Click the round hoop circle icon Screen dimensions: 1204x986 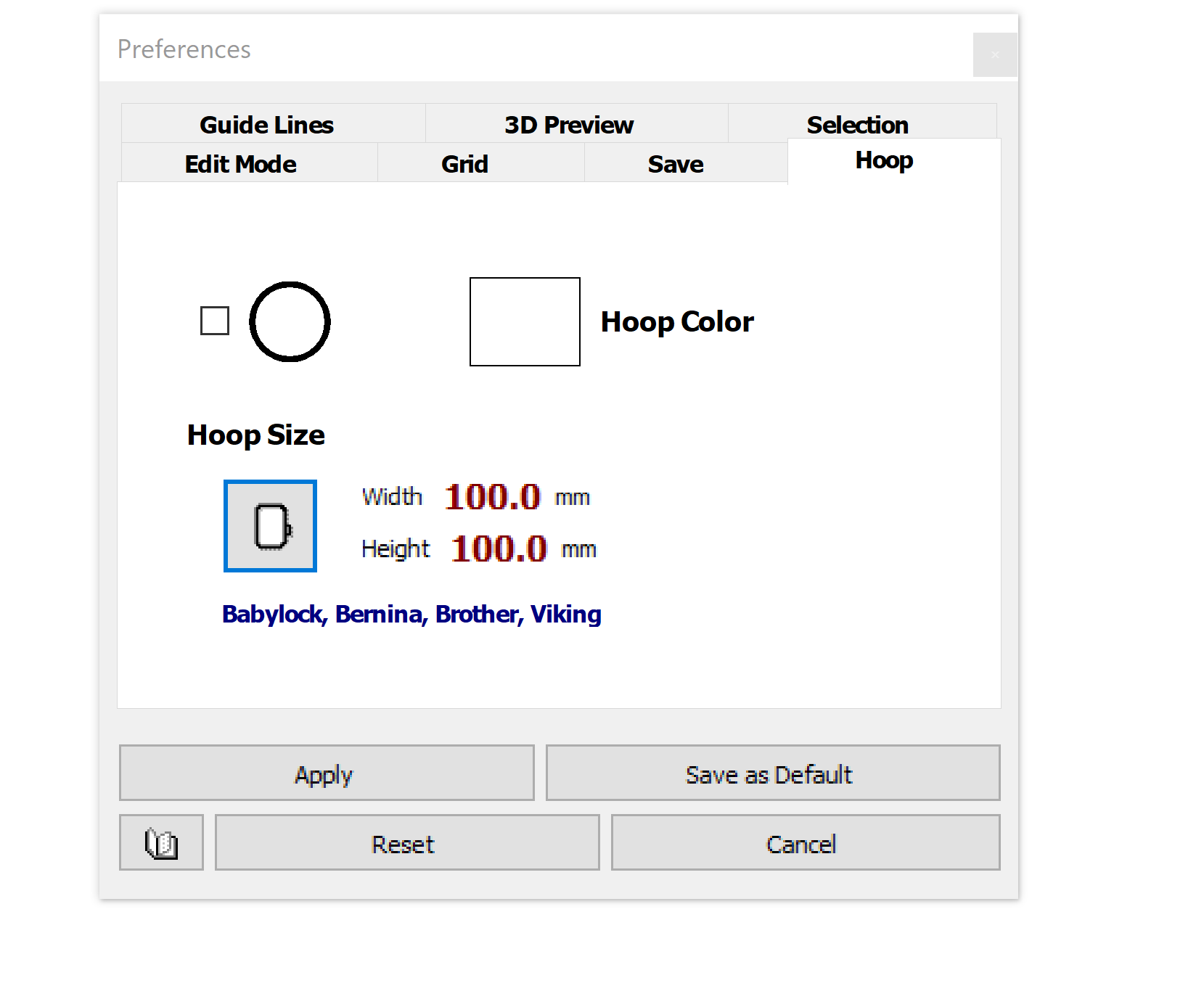pos(290,321)
